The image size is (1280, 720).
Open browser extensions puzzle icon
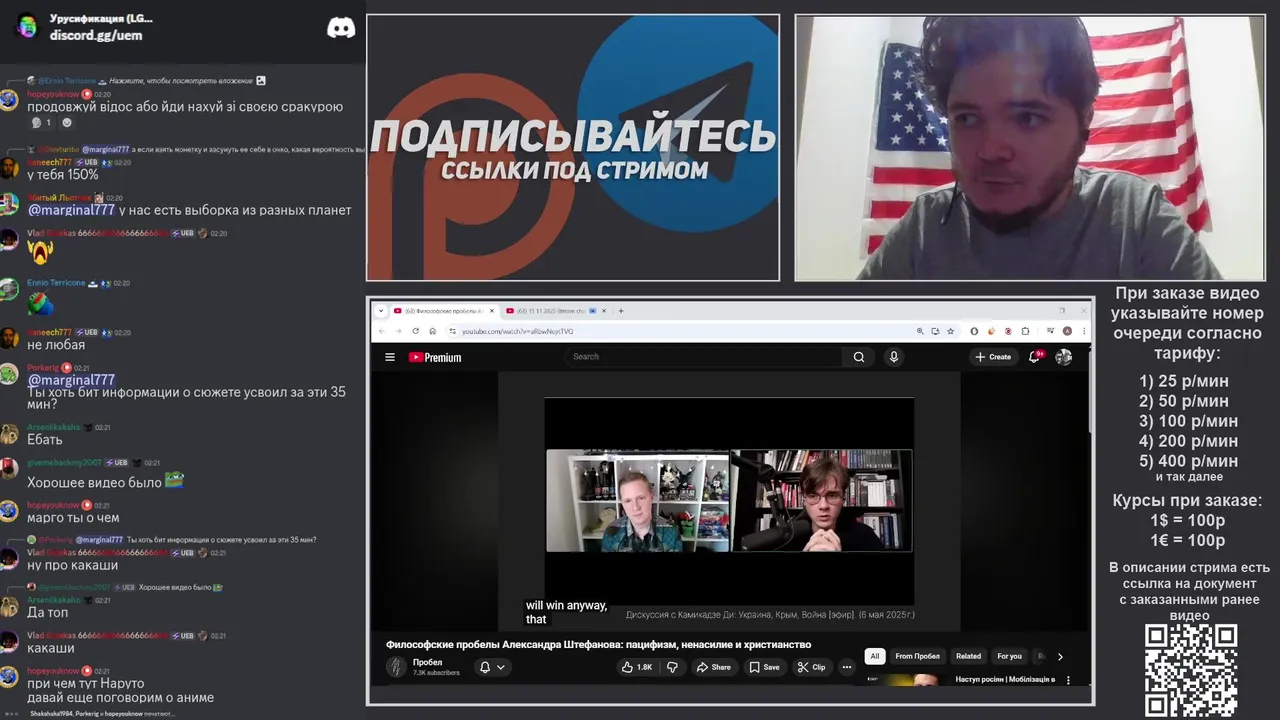[x=1025, y=331]
